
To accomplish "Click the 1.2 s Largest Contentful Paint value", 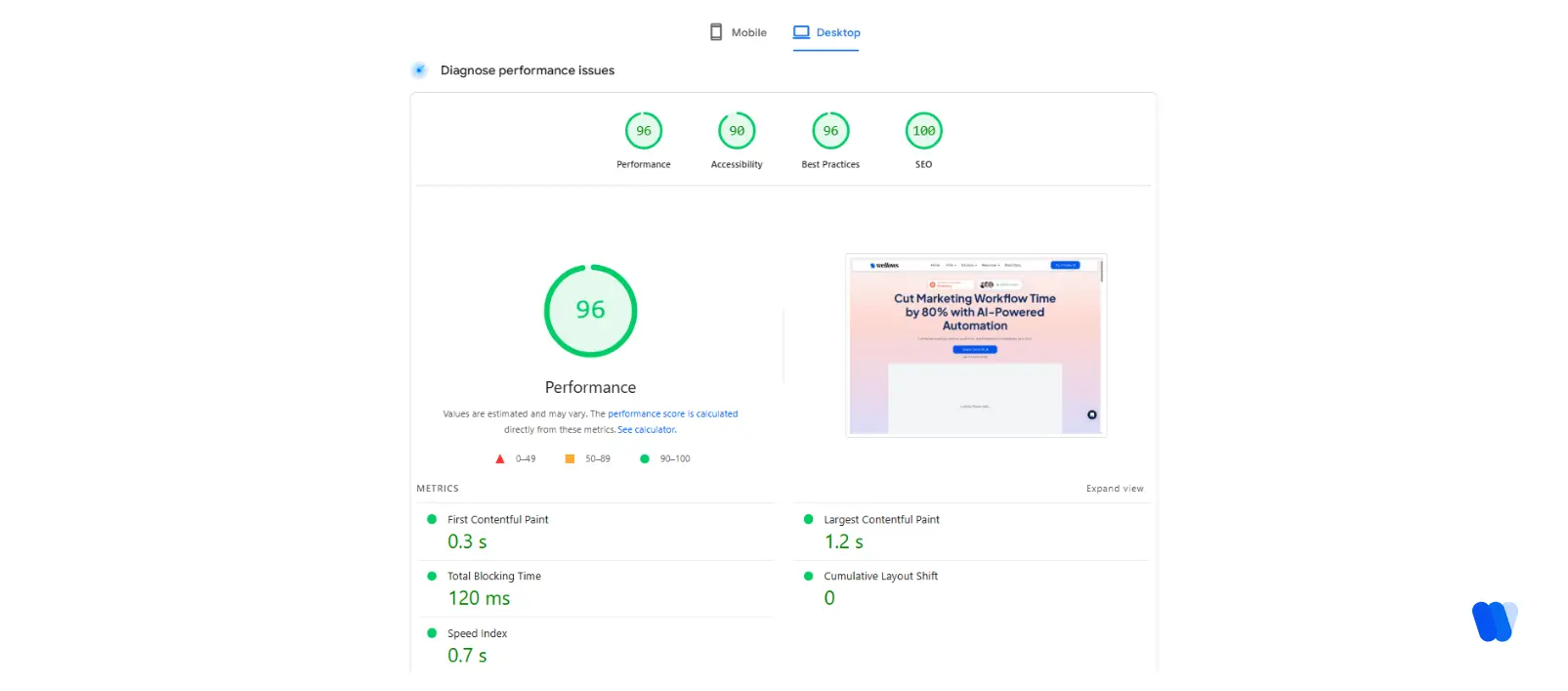I will pos(844,541).
